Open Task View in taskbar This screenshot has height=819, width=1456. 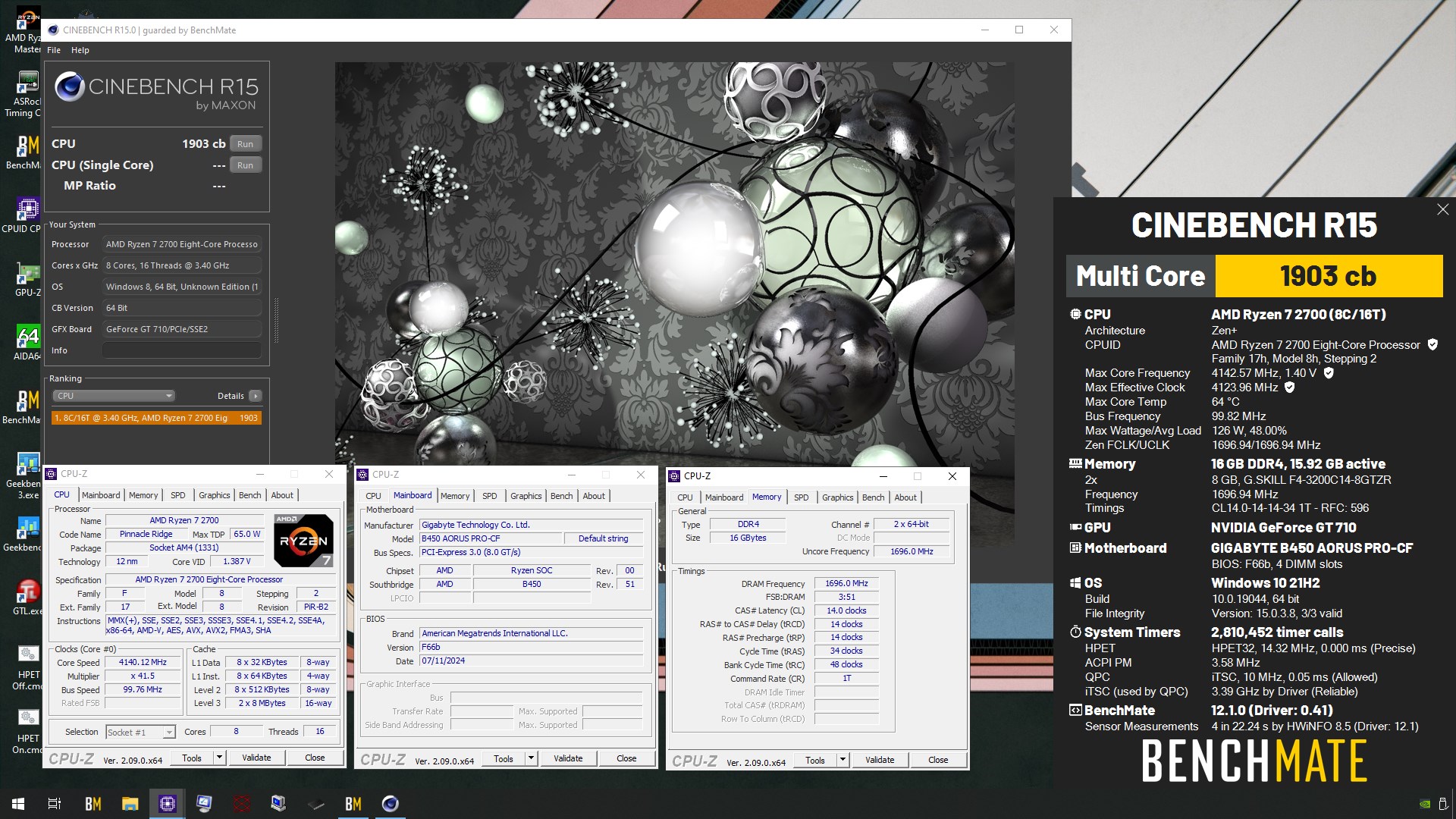coord(55,804)
